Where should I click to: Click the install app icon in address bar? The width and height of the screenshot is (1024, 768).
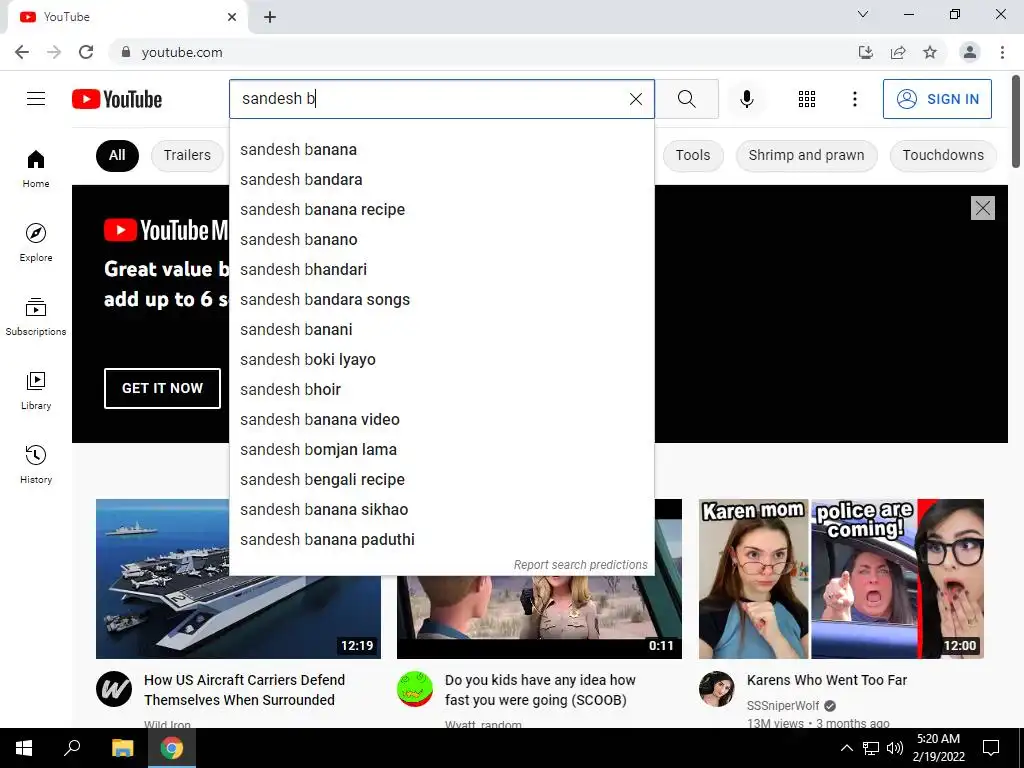[x=865, y=52]
